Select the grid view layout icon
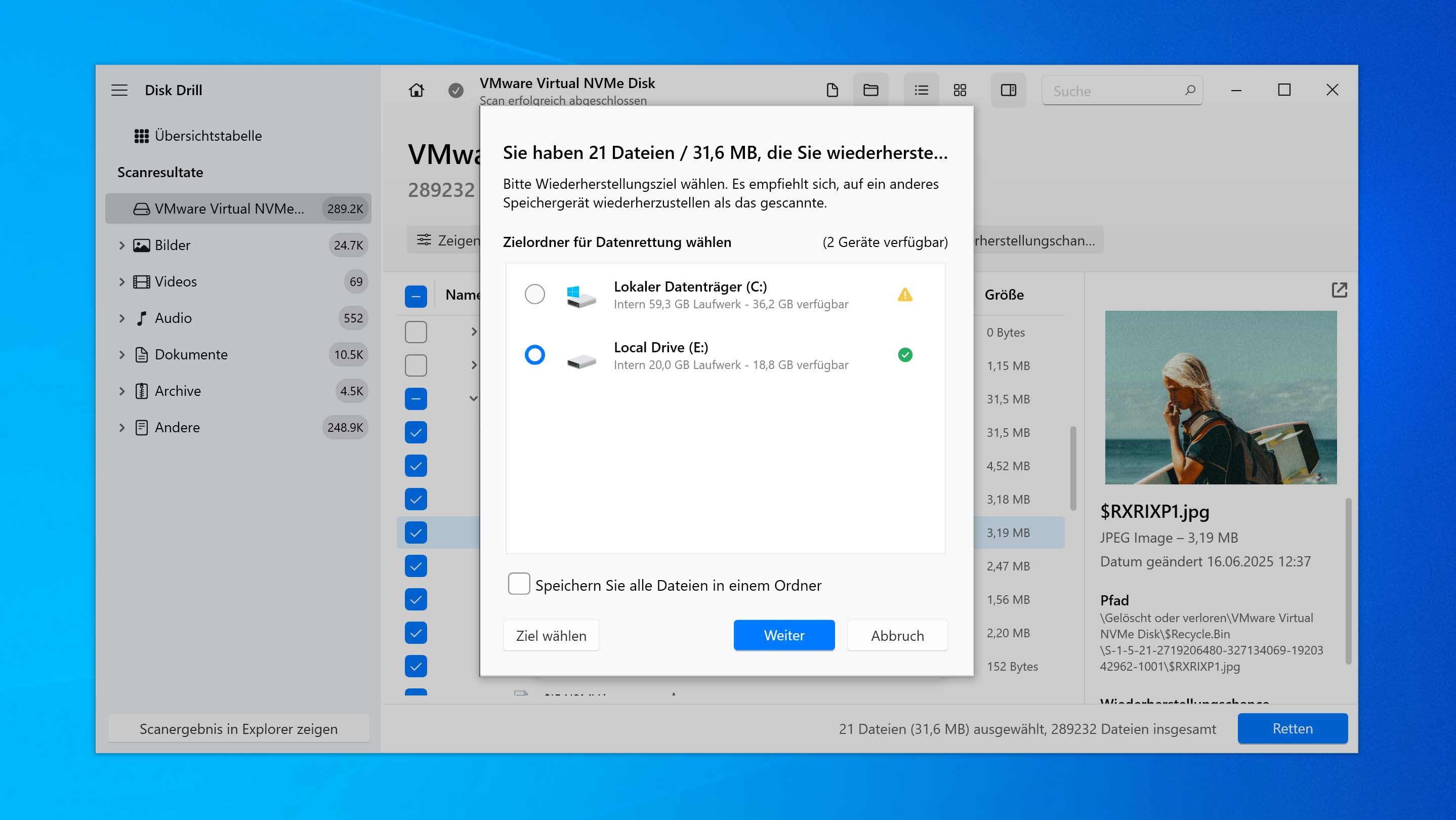 click(960, 90)
